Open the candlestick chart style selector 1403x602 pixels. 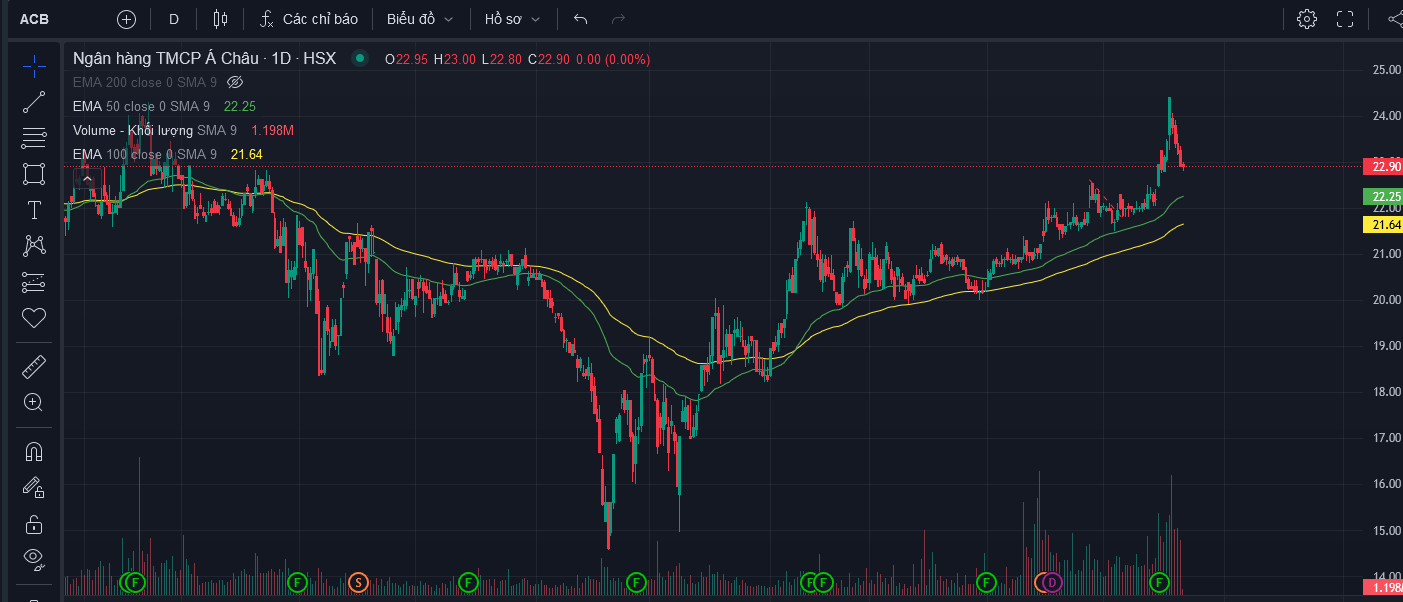(x=221, y=19)
